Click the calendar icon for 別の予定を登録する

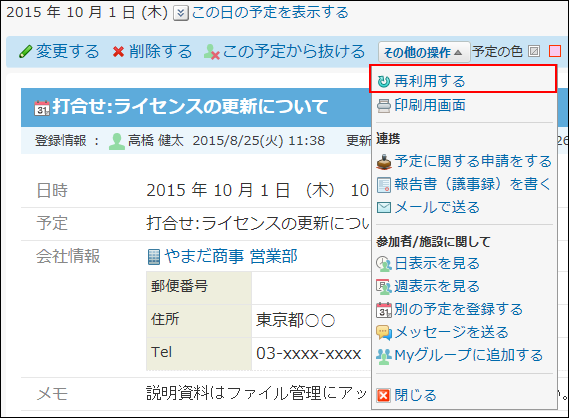click(x=384, y=310)
